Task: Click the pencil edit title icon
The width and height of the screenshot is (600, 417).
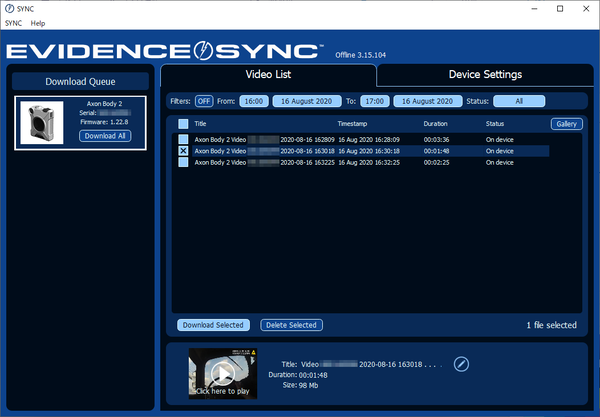Action: (x=461, y=364)
